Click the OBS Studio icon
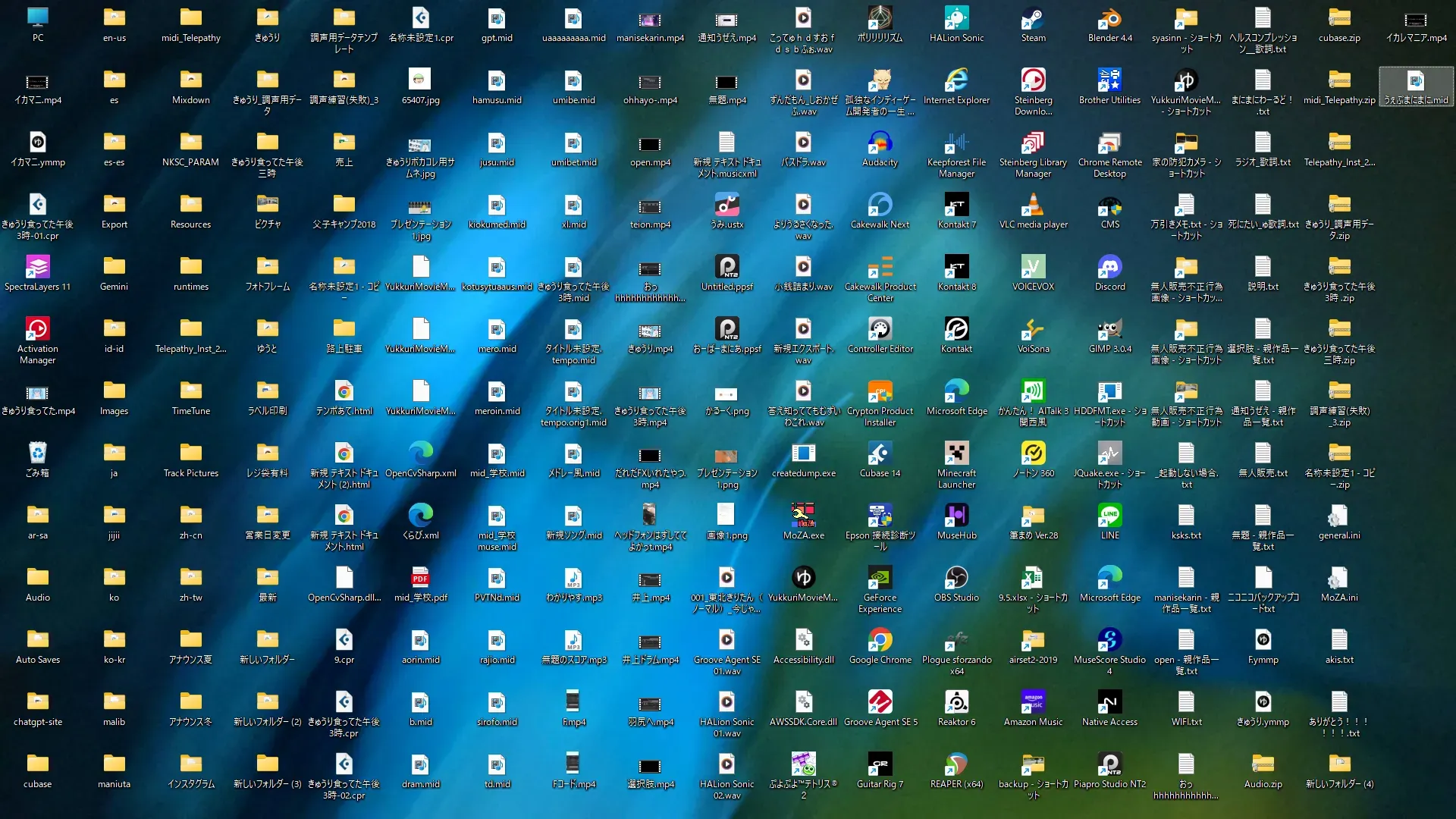1456x819 pixels. pos(956,578)
